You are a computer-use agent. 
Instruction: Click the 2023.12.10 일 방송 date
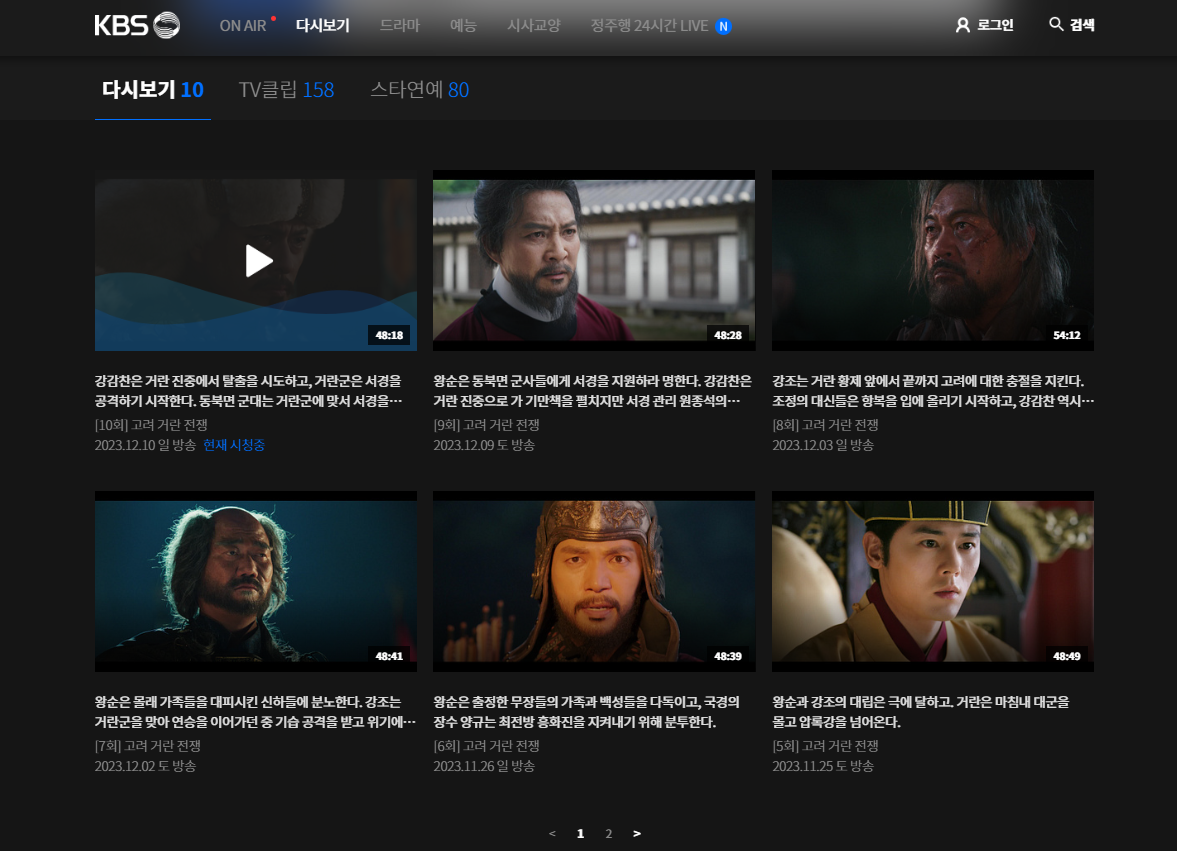145,445
